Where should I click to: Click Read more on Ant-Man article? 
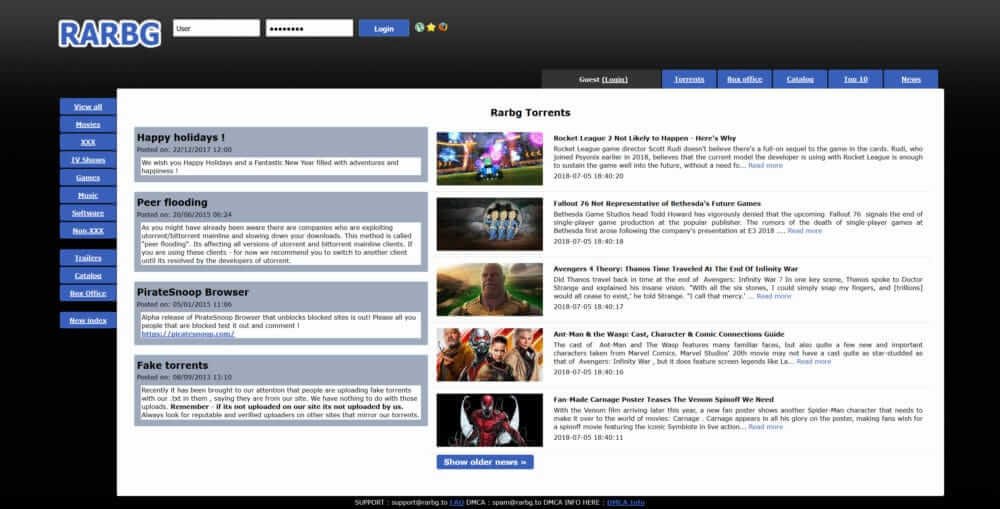point(814,362)
